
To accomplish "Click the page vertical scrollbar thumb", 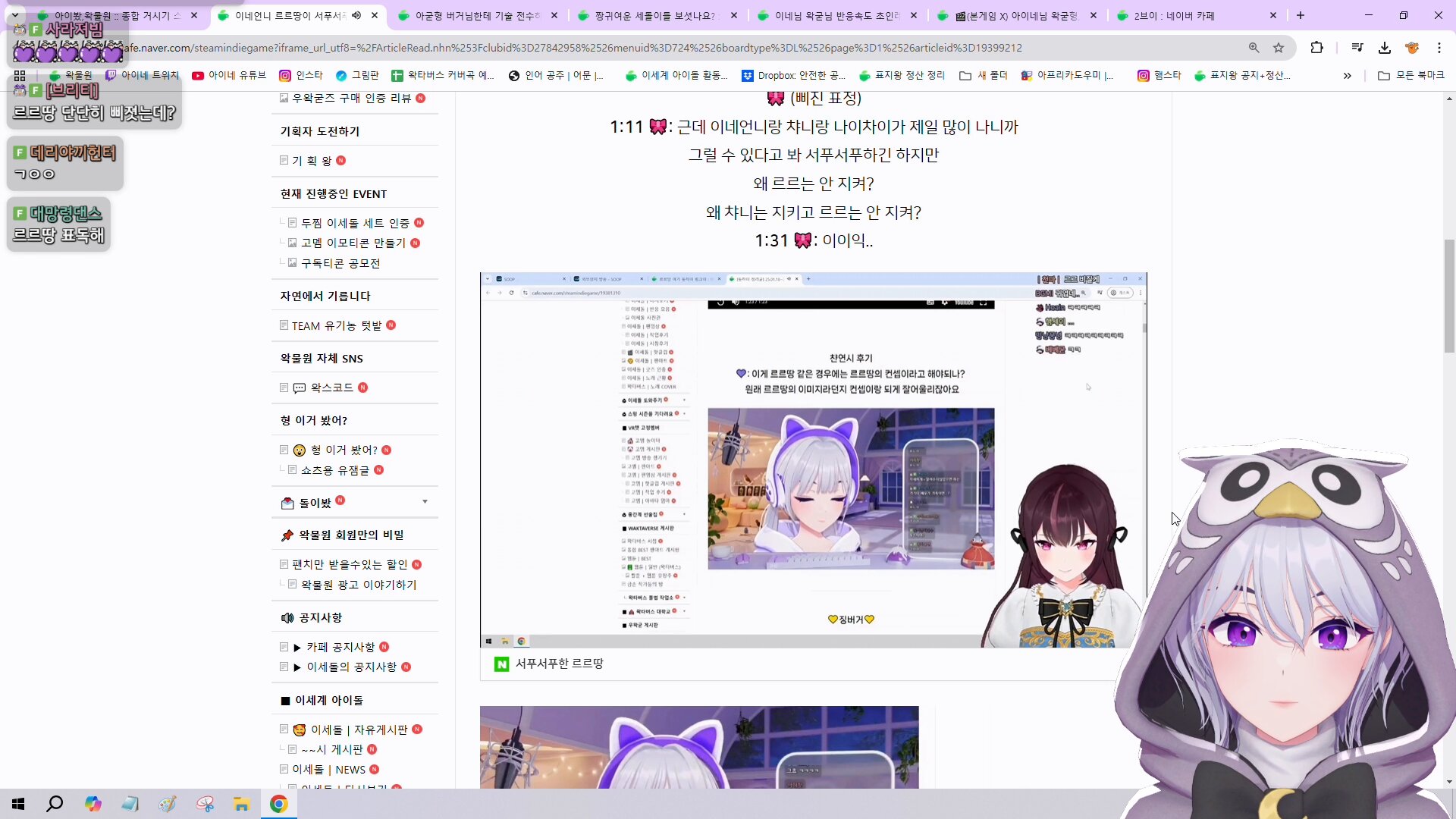I will tap(1449, 296).
